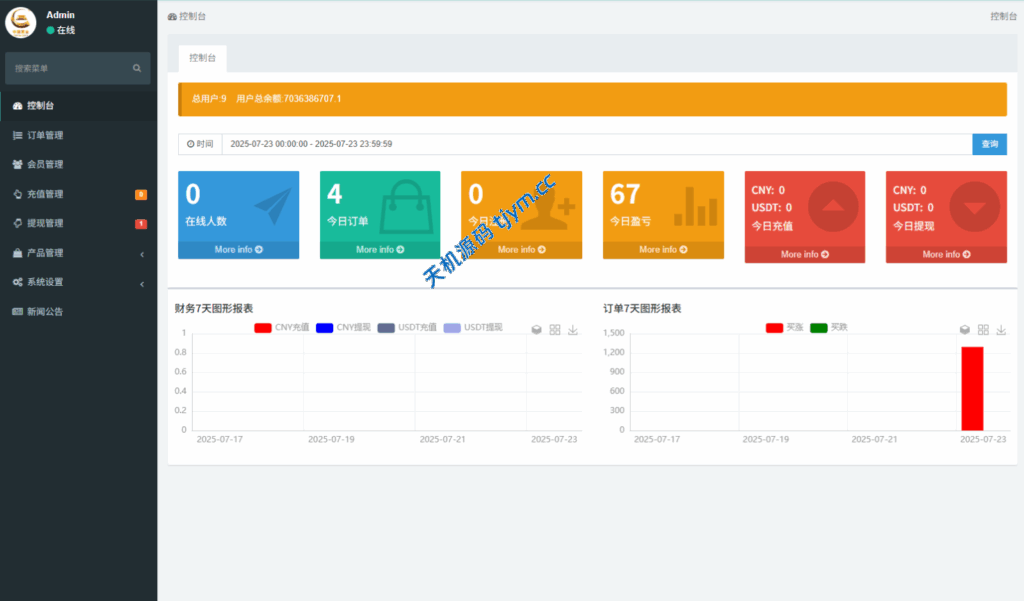The height and width of the screenshot is (601, 1024).
Task: Click the bar chart icon on 今日盈亏 card
Action: tap(695, 206)
